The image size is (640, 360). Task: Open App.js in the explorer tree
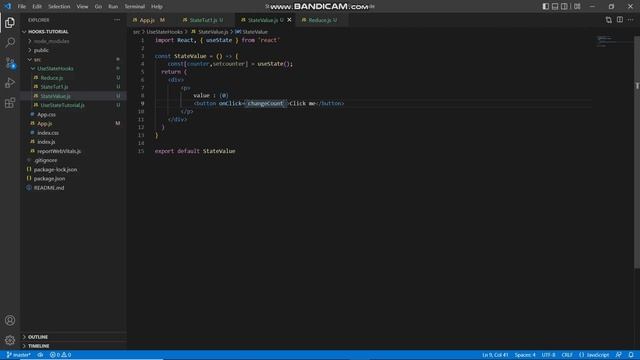(x=44, y=124)
